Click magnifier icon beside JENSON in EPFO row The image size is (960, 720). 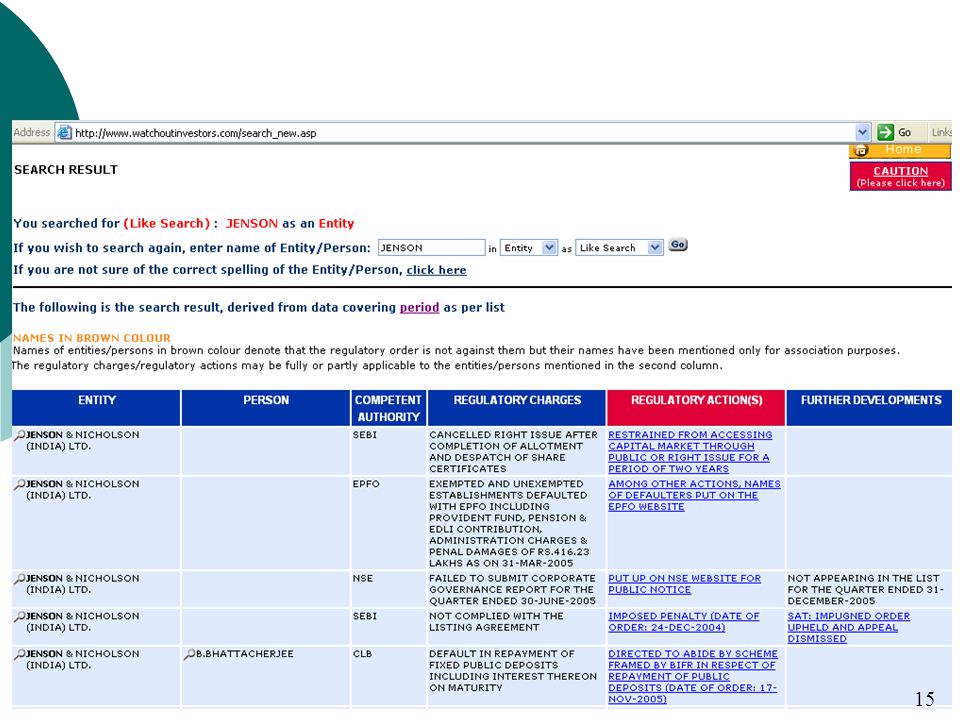click(x=20, y=484)
